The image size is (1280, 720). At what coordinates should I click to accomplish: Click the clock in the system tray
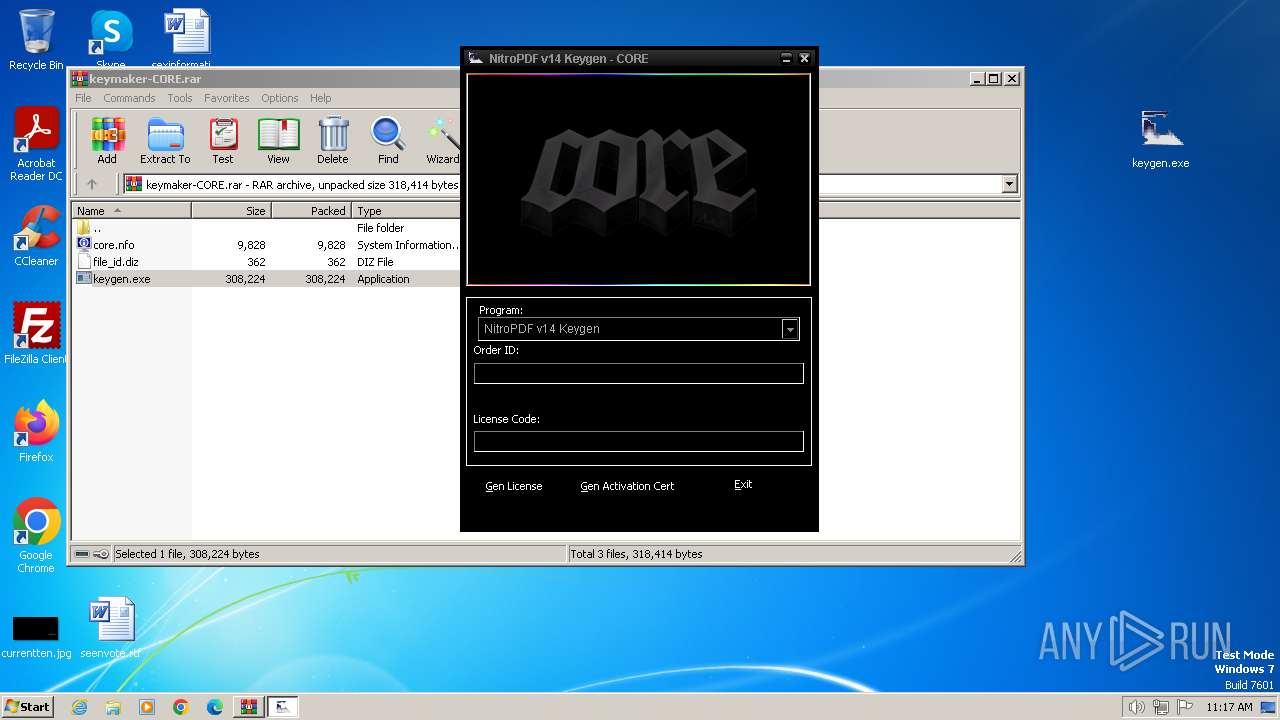(1229, 707)
